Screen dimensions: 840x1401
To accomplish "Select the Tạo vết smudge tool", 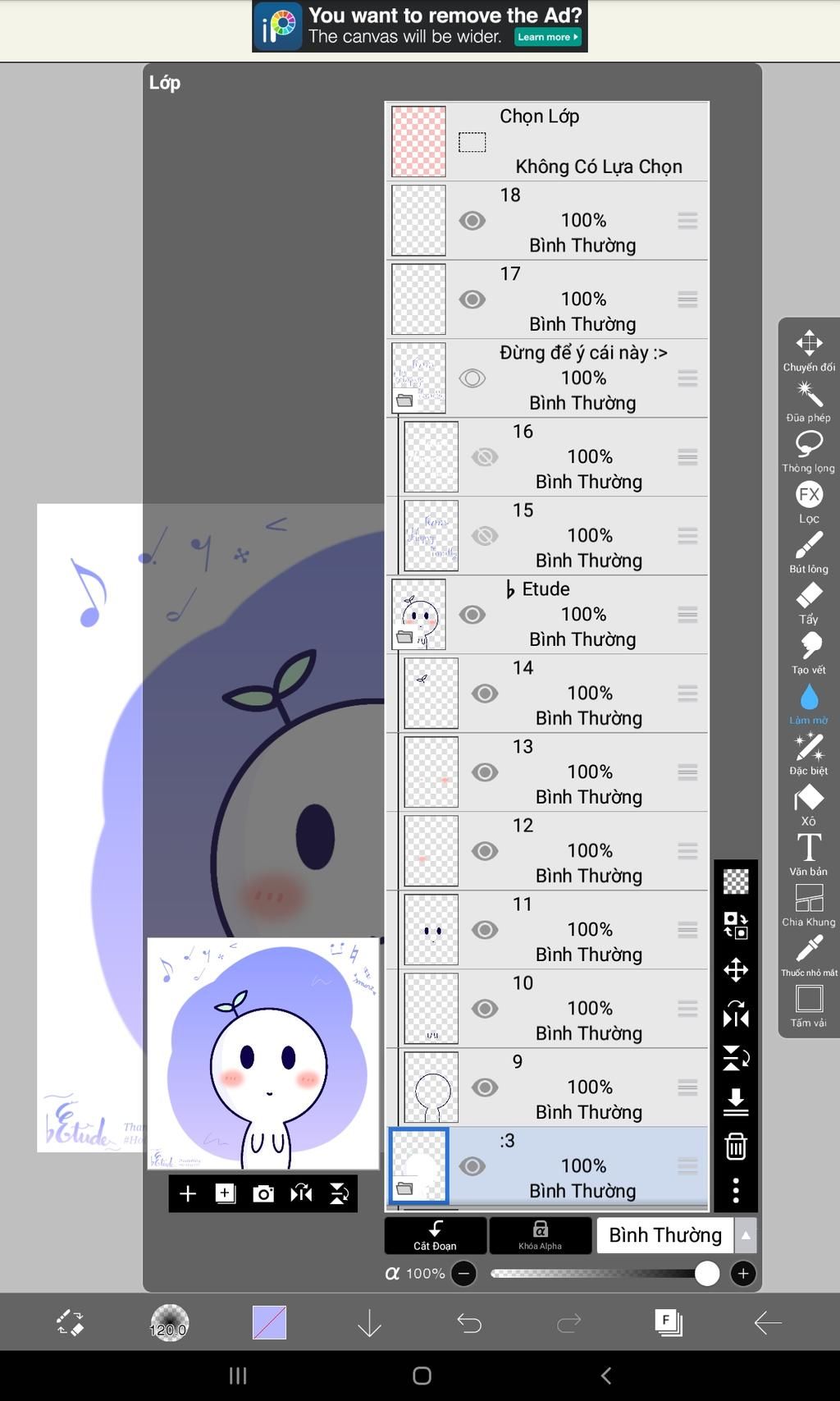I will pos(809,653).
